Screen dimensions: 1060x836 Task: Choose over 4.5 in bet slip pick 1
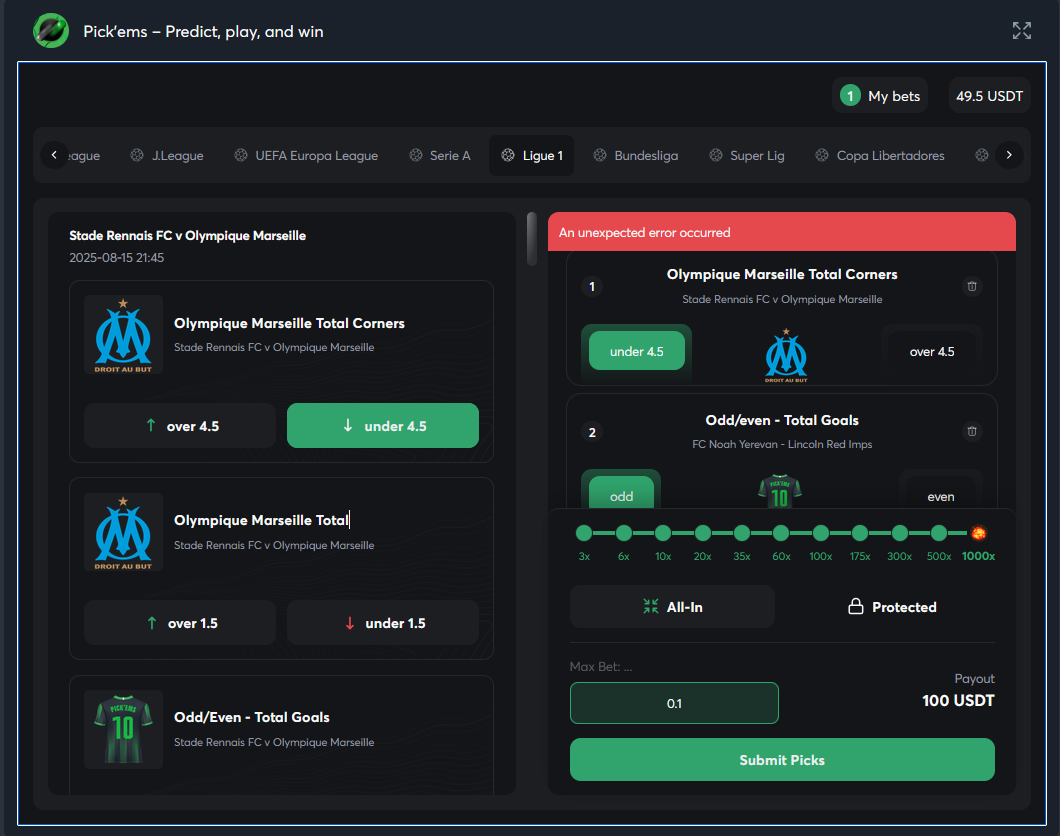click(x=932, y=351)
